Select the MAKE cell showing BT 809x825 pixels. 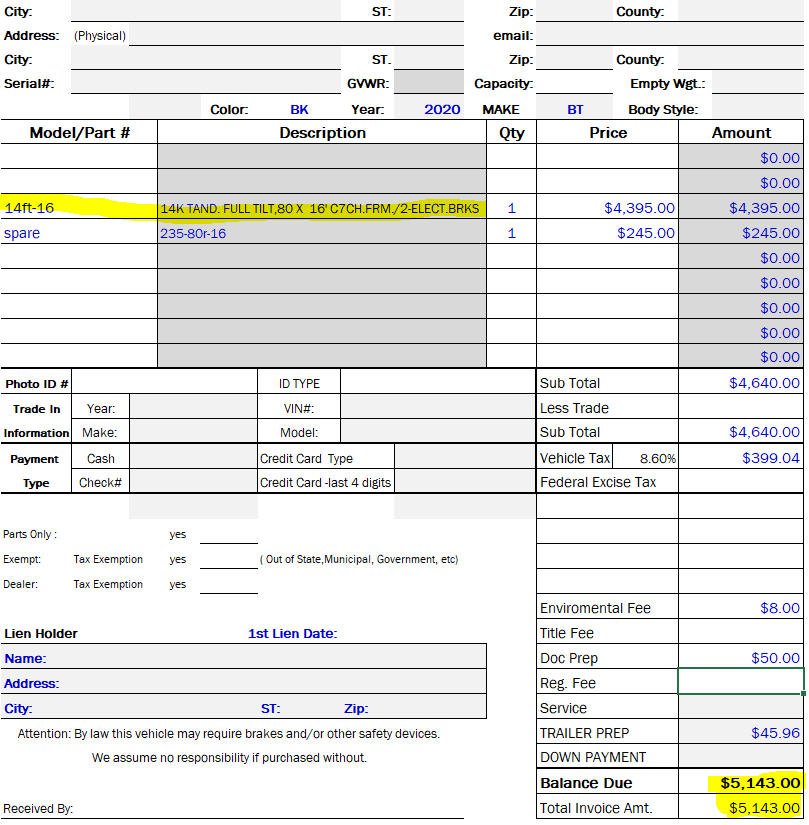tap(575, 109)
